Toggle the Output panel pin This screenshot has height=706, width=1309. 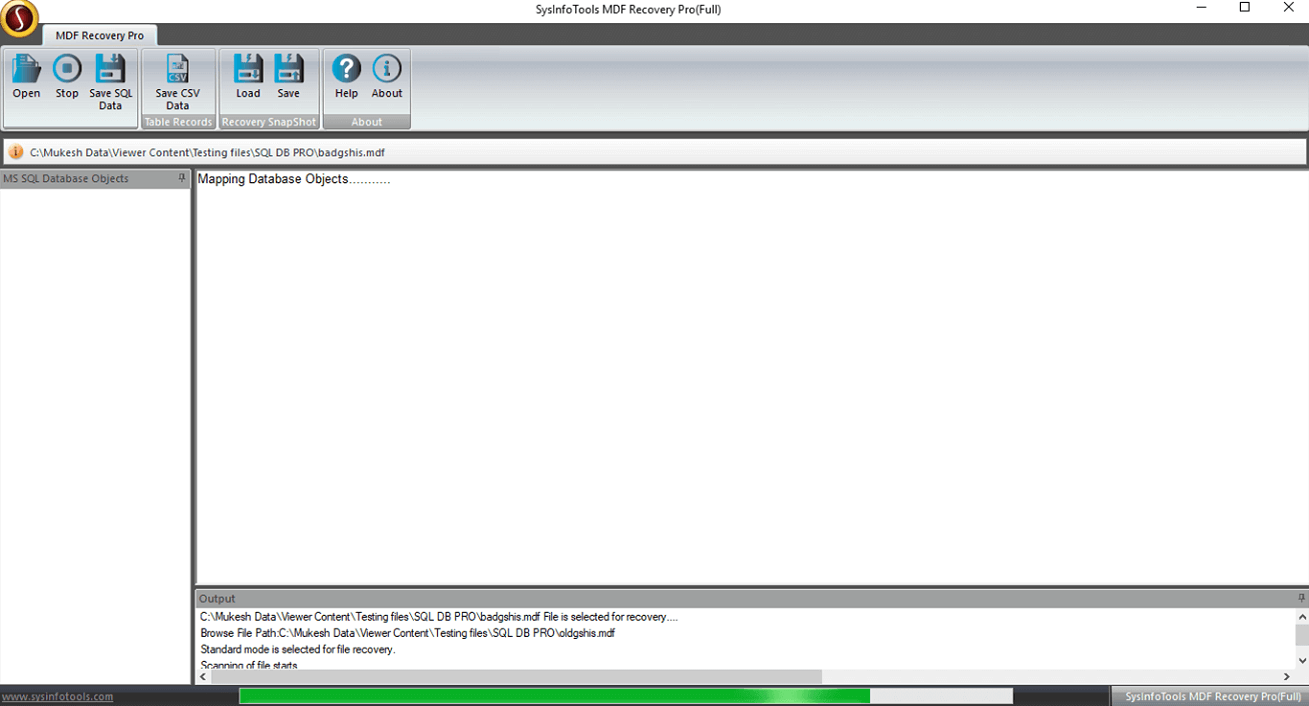[1301, 598]
